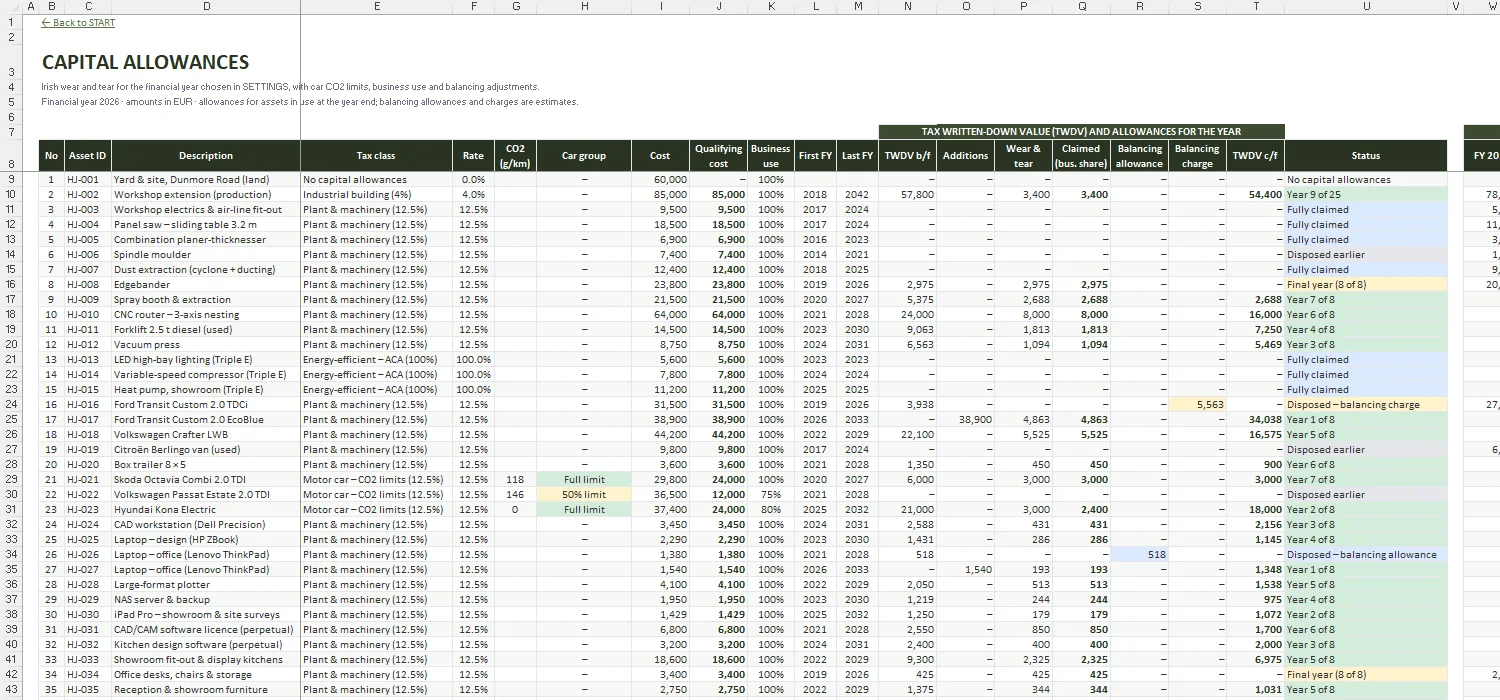Viewport: 1500px width, 700px height.
Task: Click the Balancing charge header cell
Action: (x=1197, y=155)
